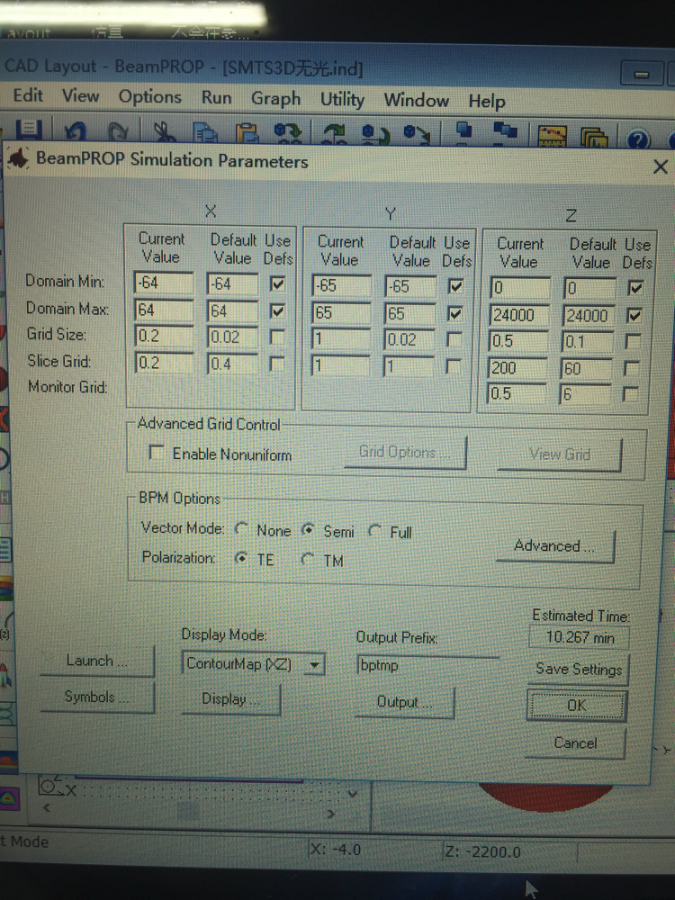
Task: Select Vector Mode None radio button
Action: pyautogui.click(x=242, y=528)
